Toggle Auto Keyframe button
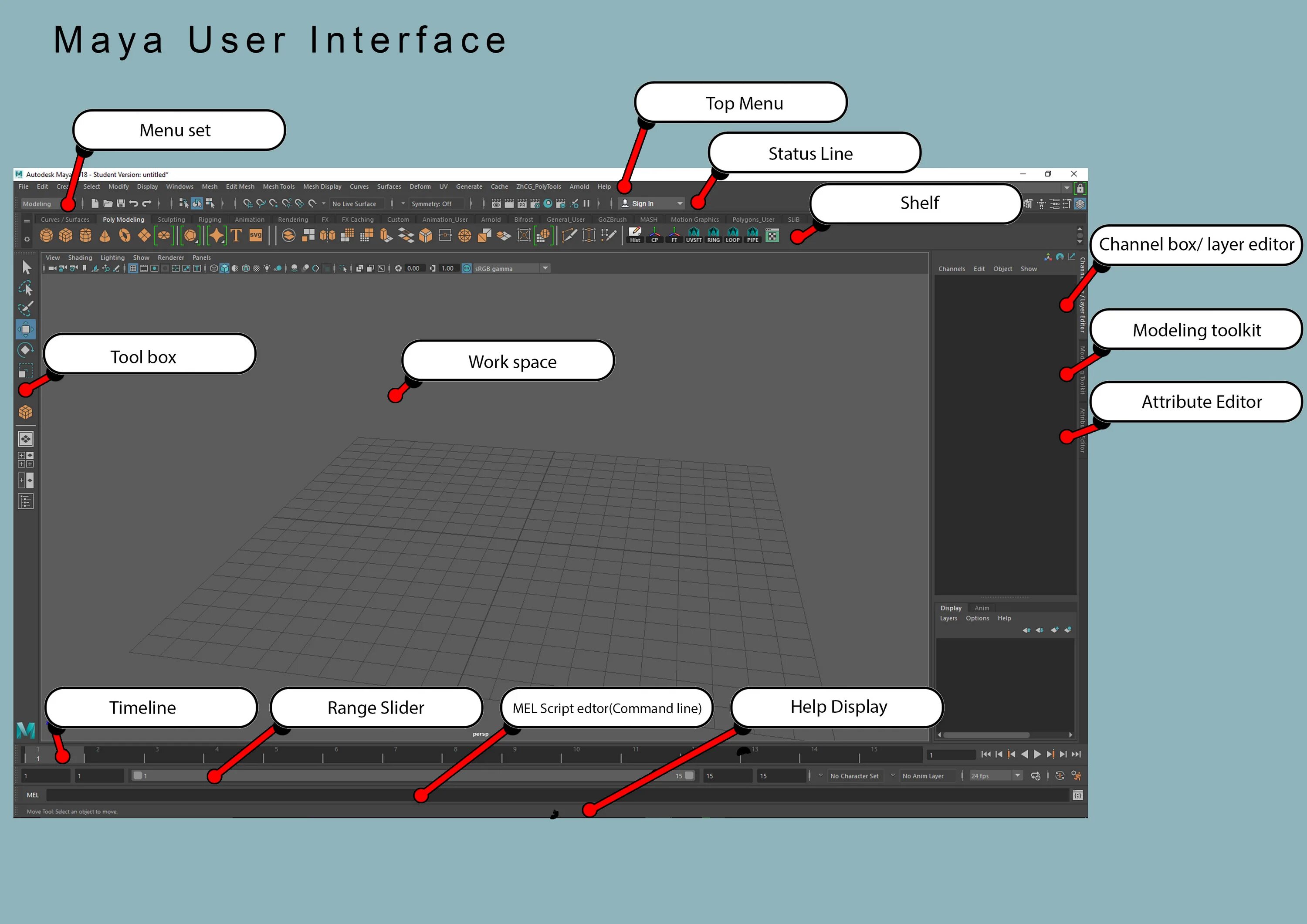The image size is (1307, 924). [1060, 775]
